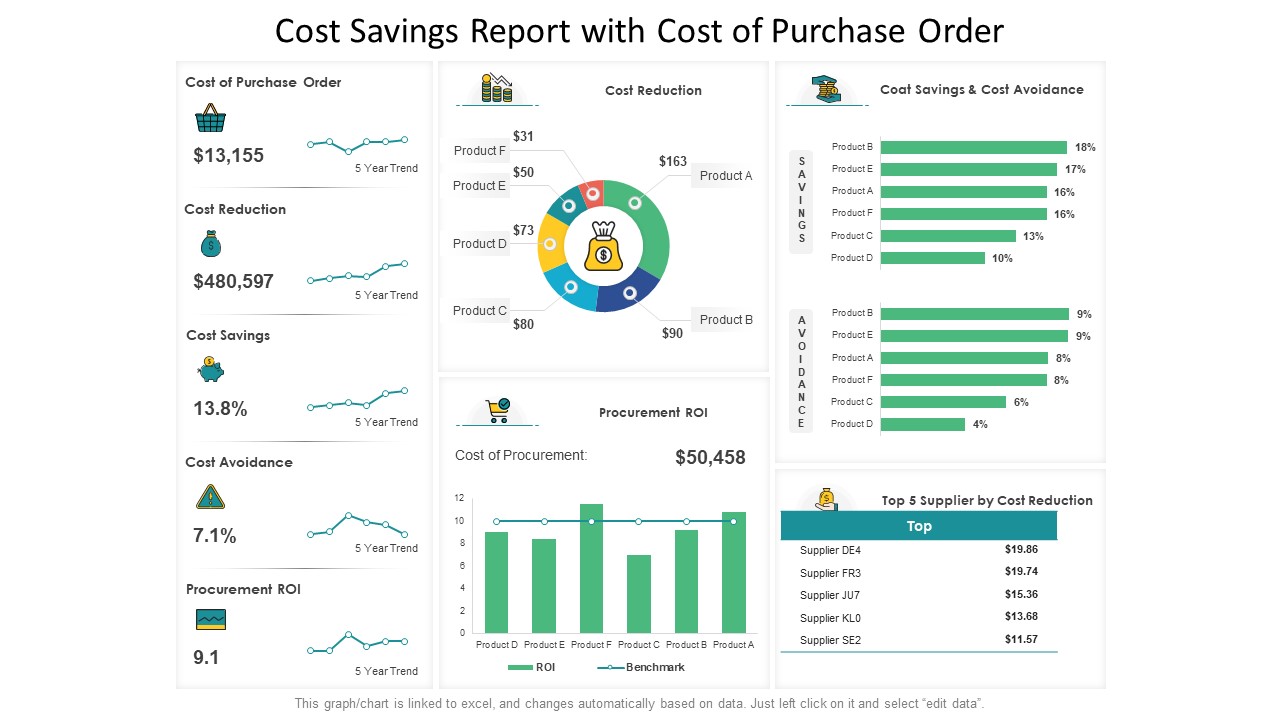Click the warning triangle icon under Cost Avoidance

pos(210,496)
